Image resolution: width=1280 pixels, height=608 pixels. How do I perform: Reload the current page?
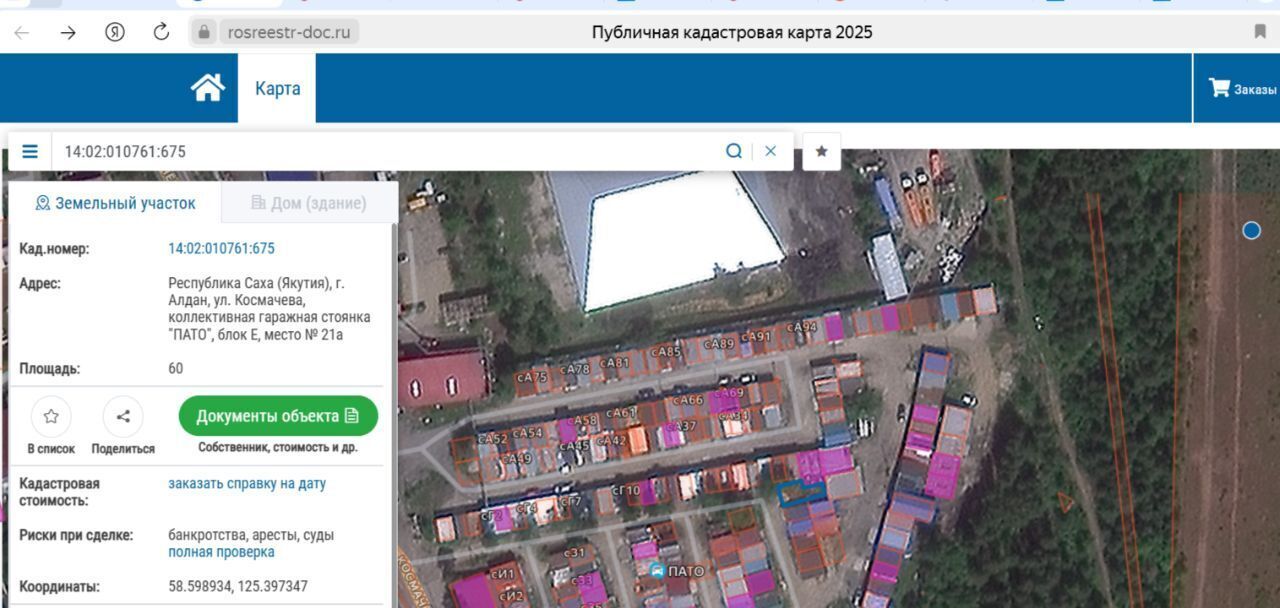[x=161, y=32]
